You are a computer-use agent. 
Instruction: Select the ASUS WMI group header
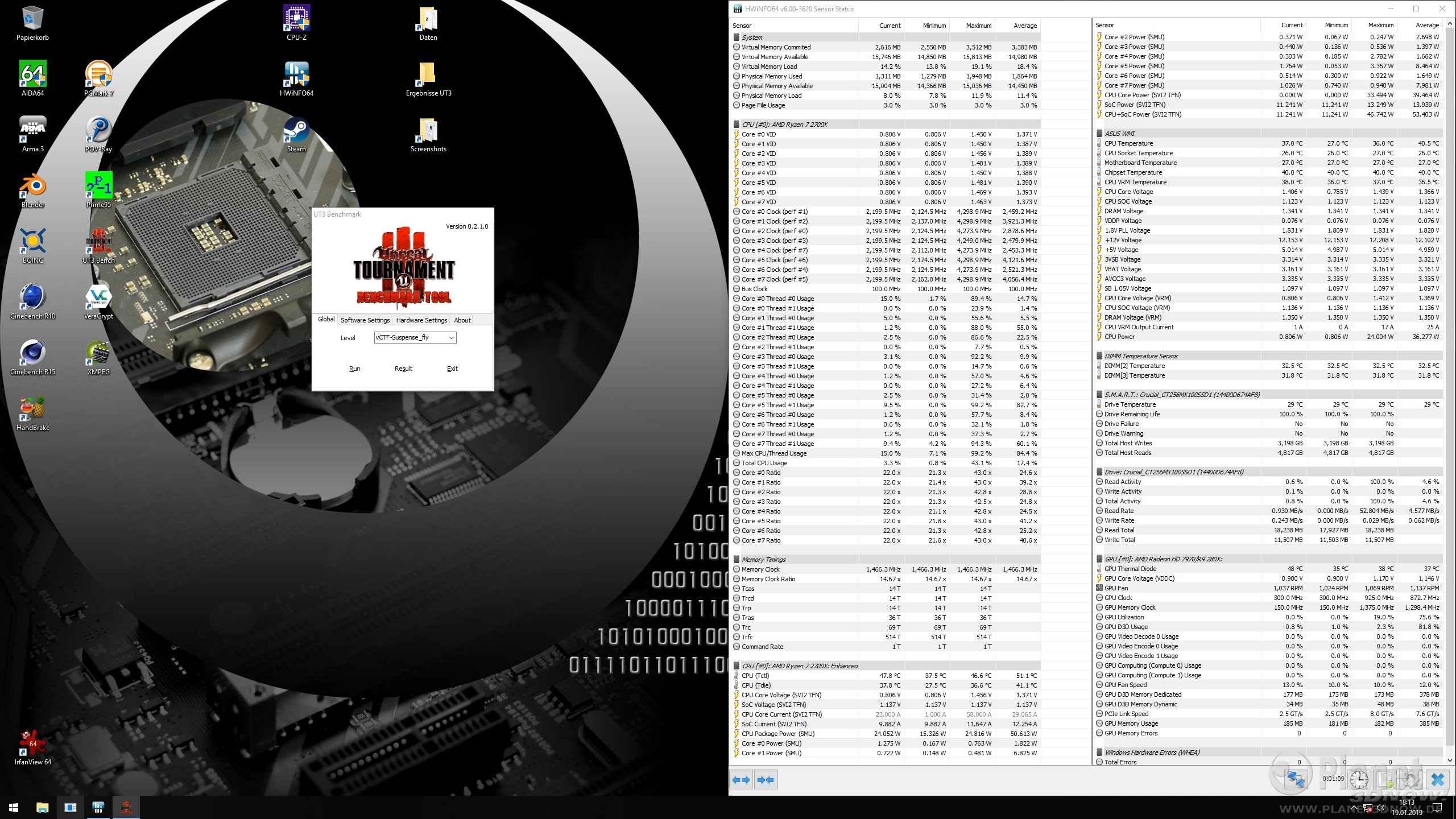coord(1268,134)
